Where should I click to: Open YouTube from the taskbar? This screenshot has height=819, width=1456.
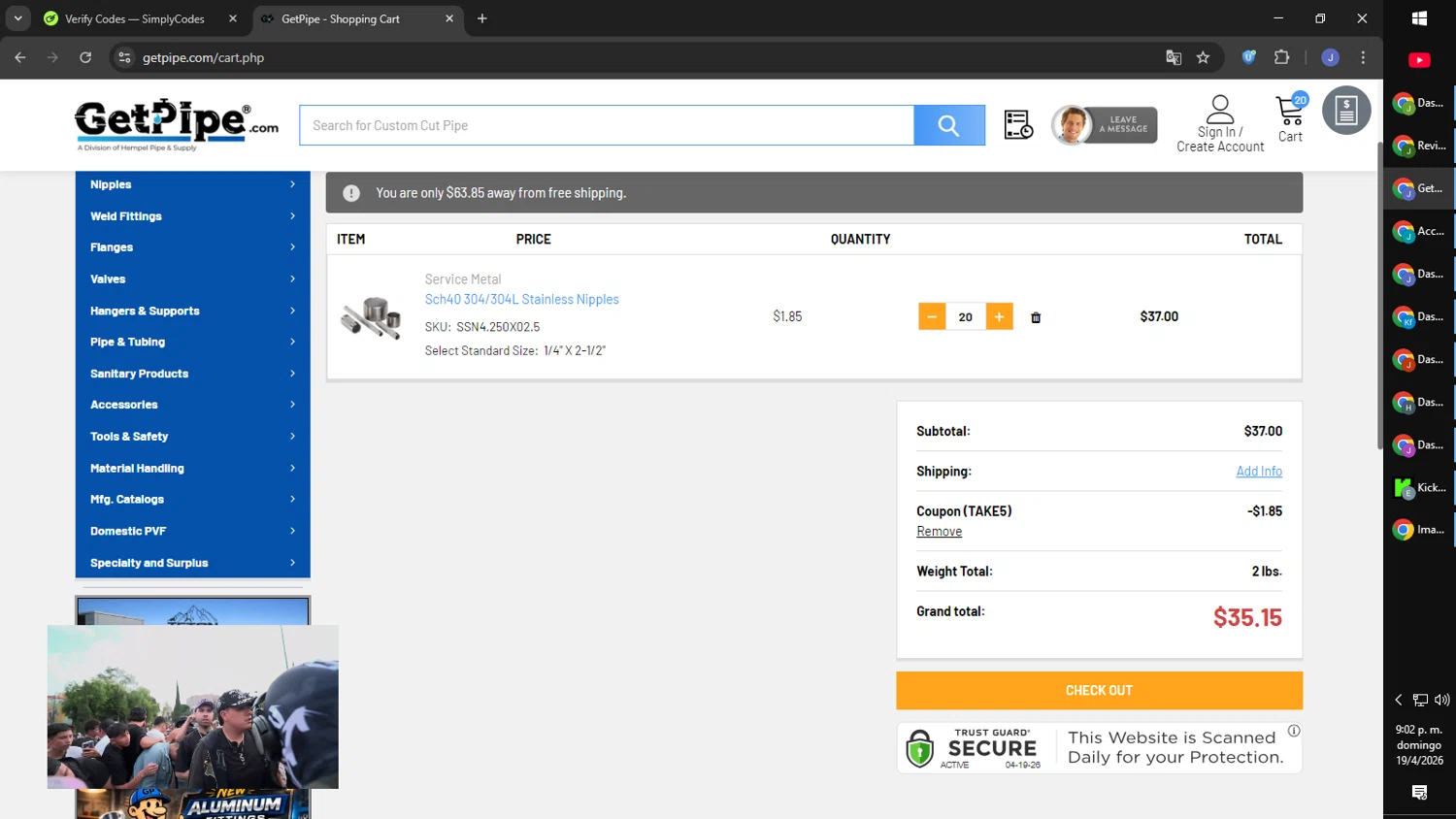click(1419, 60)
